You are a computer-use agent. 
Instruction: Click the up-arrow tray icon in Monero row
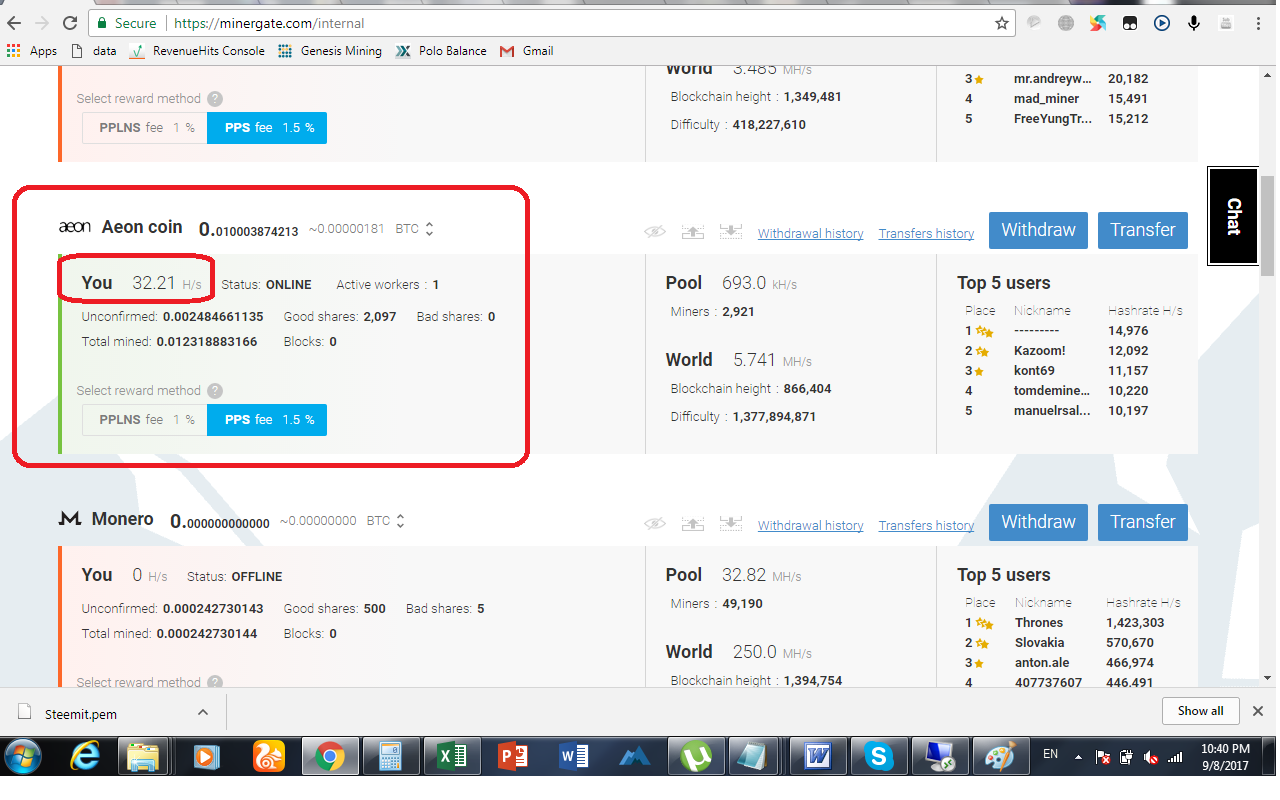(x=693, y=524)
